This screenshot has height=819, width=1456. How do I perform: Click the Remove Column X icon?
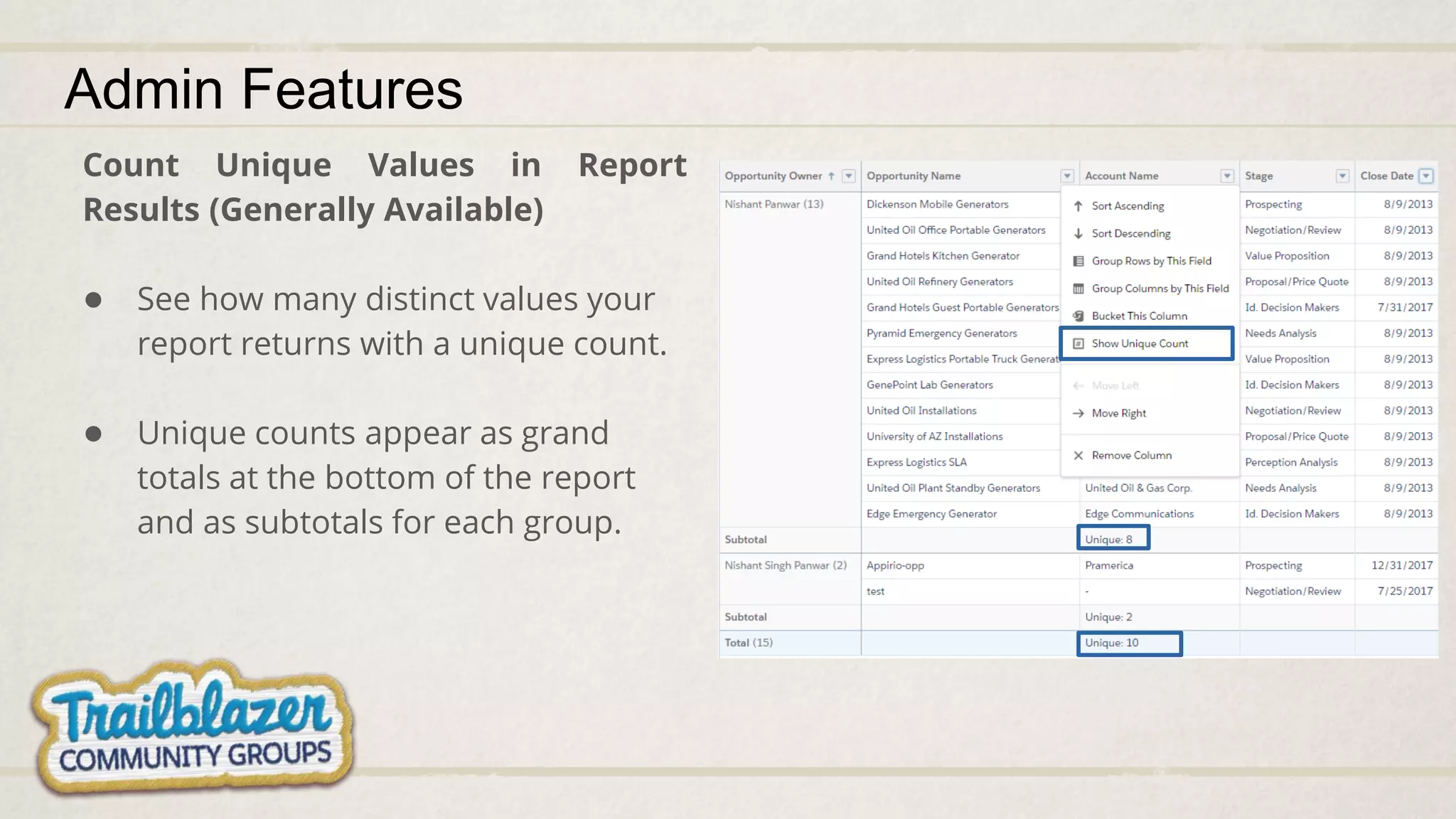(1078, 455)
